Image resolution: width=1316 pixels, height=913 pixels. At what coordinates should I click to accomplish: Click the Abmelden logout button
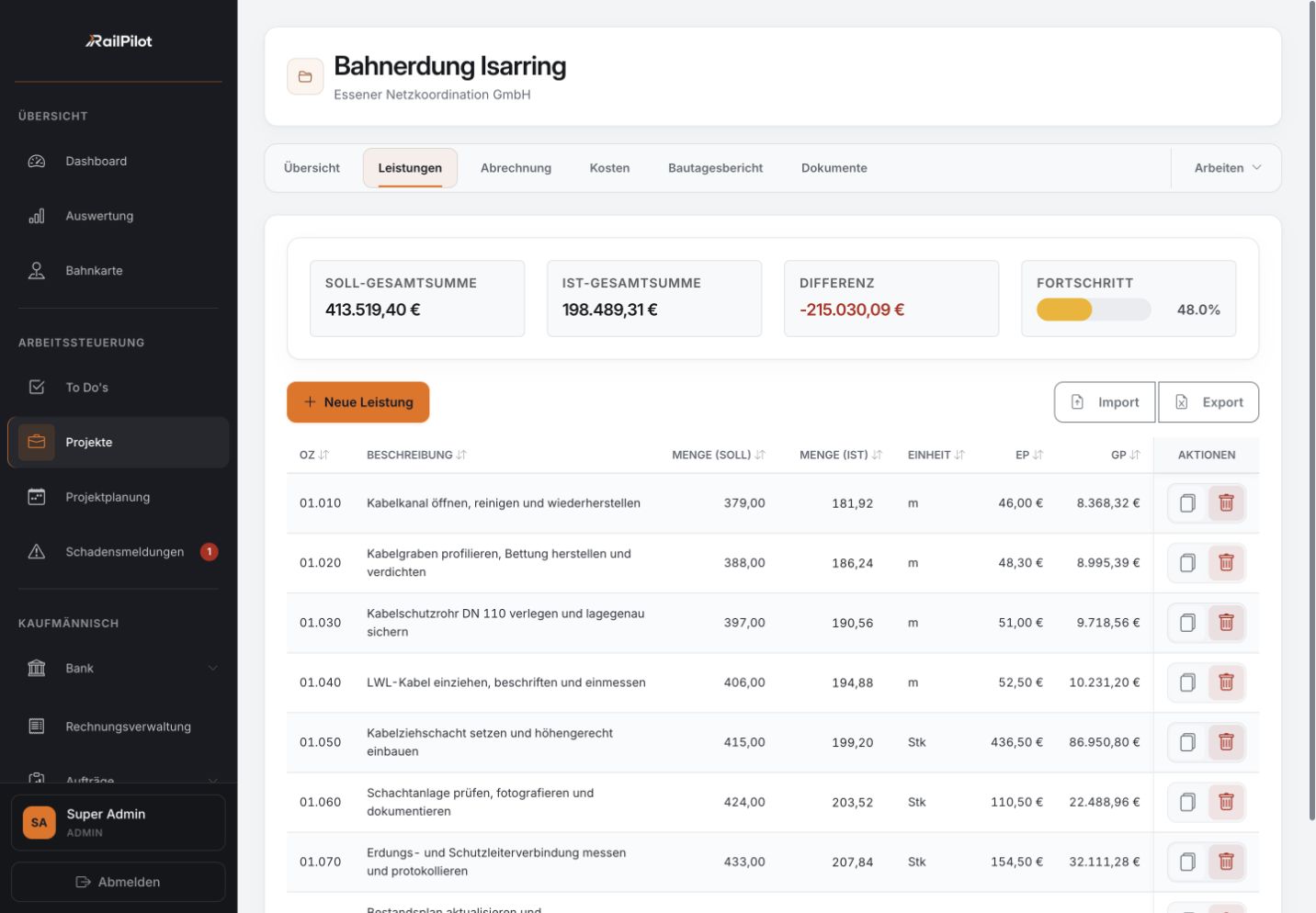pyautogui.click(x=119, y=882)
